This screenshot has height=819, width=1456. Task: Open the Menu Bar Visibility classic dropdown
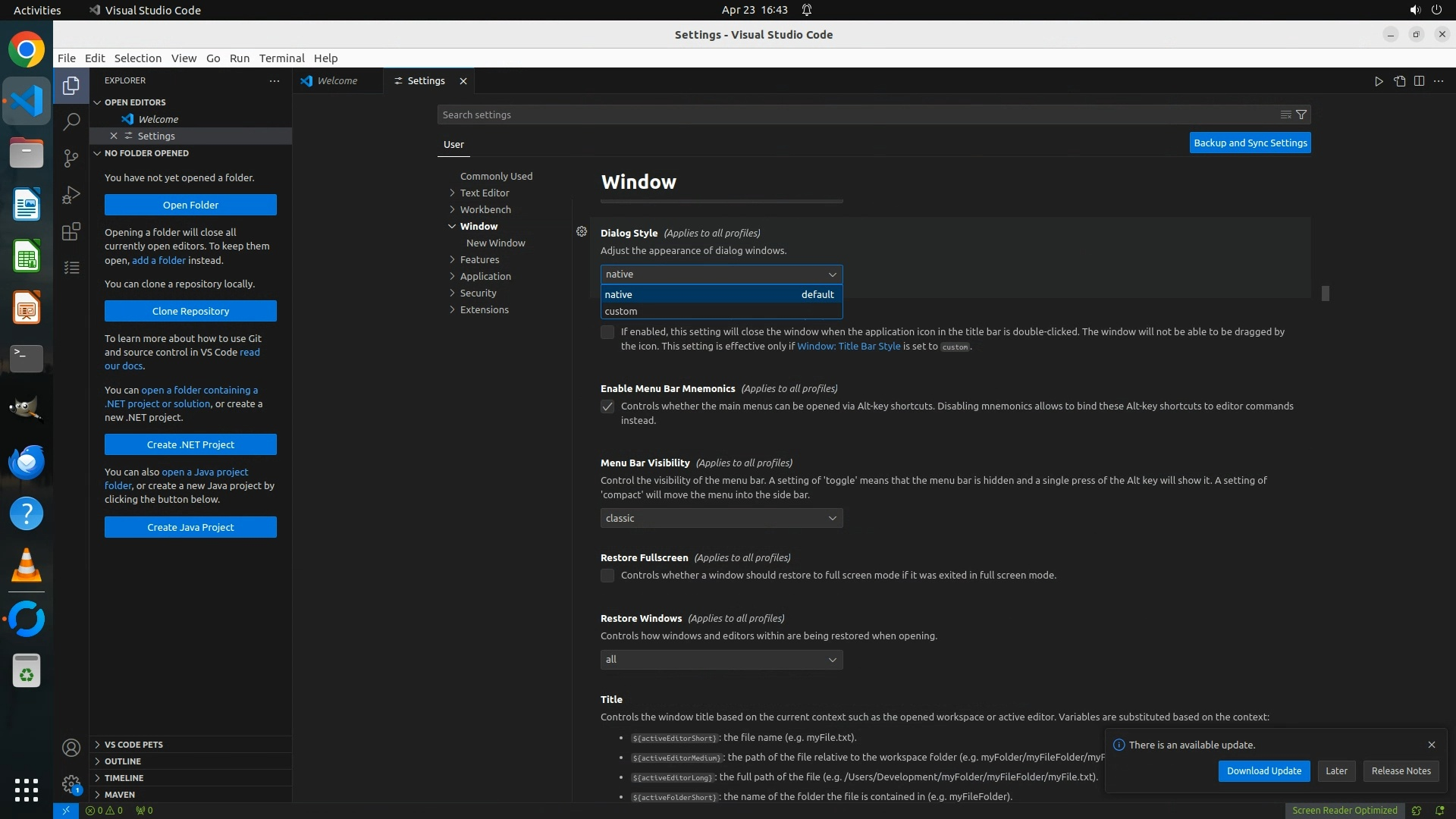pos(721,518)
